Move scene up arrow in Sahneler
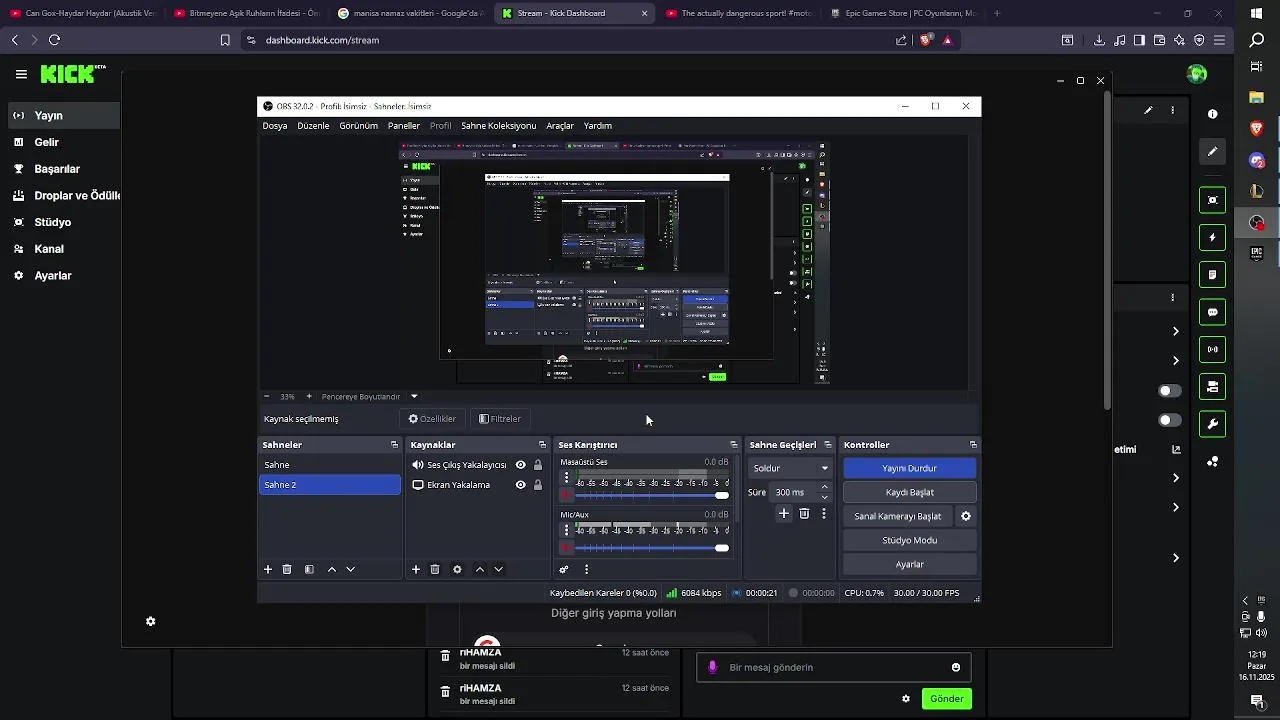The image size is (1280, 720). click(x=332, y=569)
